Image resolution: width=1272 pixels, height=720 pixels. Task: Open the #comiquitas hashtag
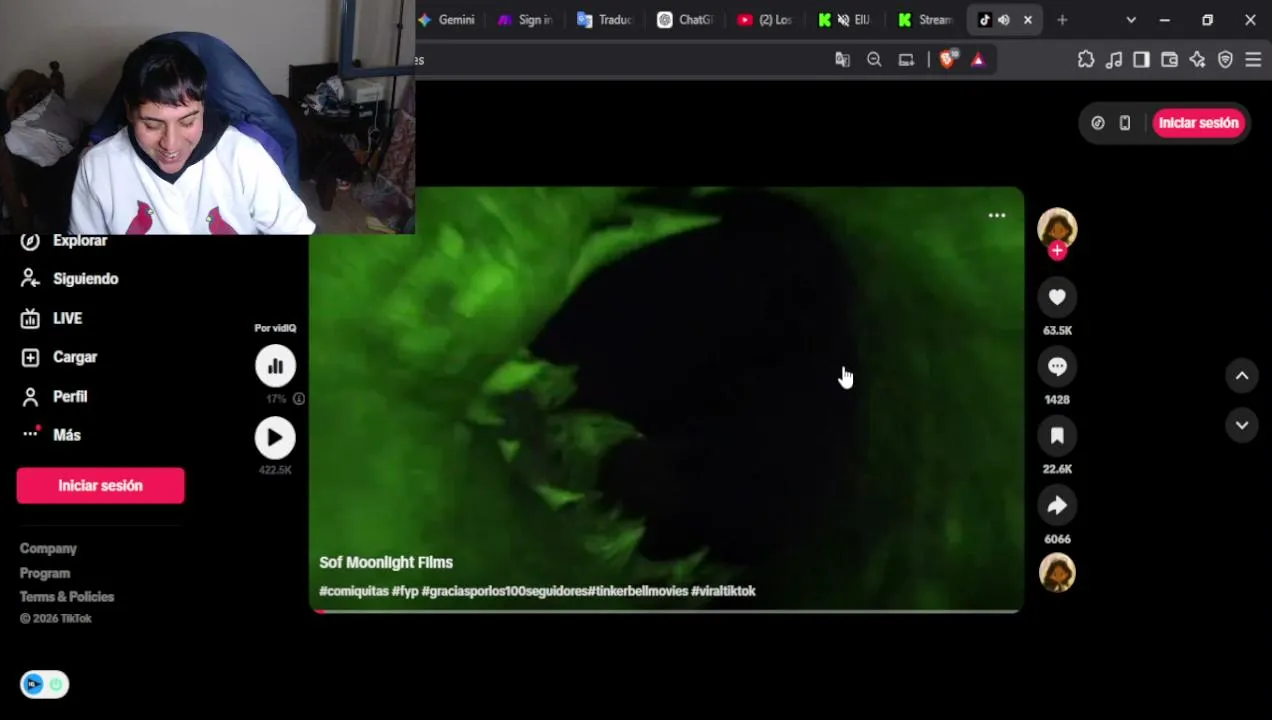point(353,592)
